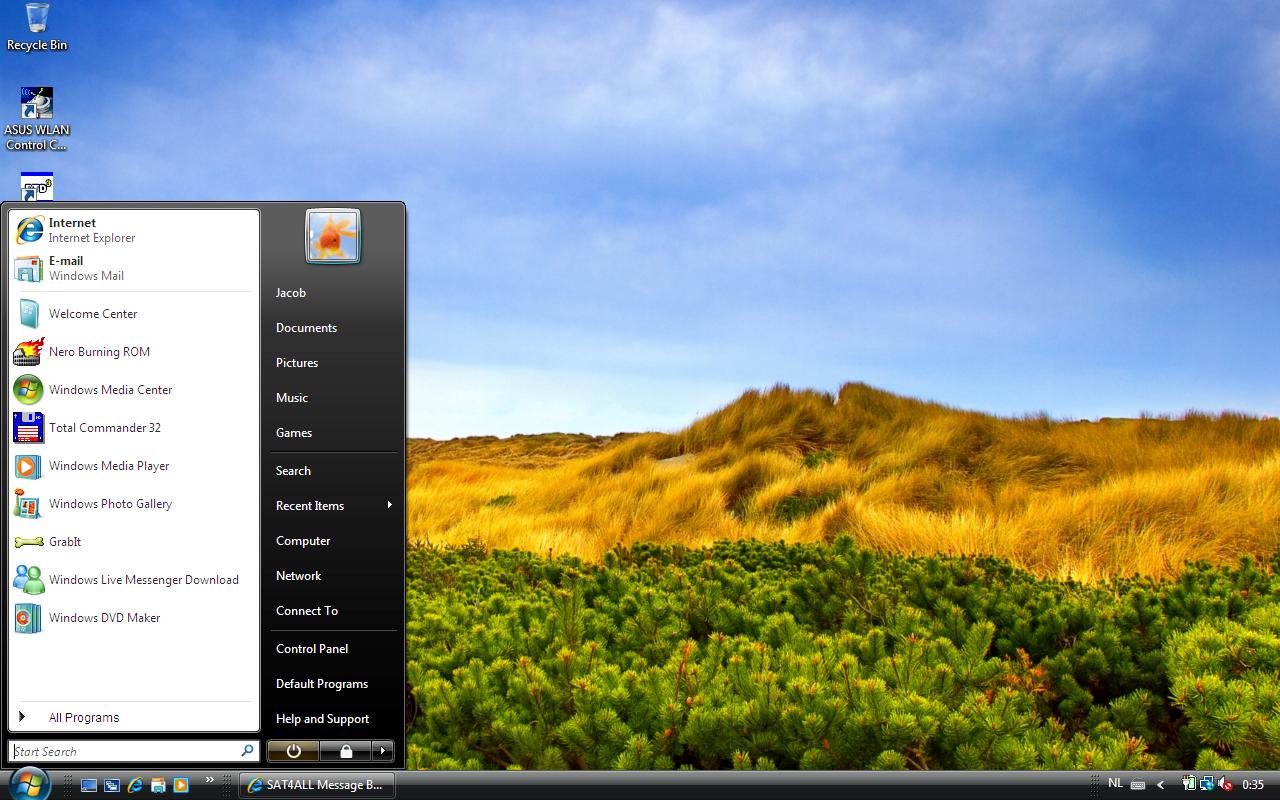The height and width of the screenshot is (800, 1280).
Task: Open Windows Photo Gallery
Action: (134, 504)
